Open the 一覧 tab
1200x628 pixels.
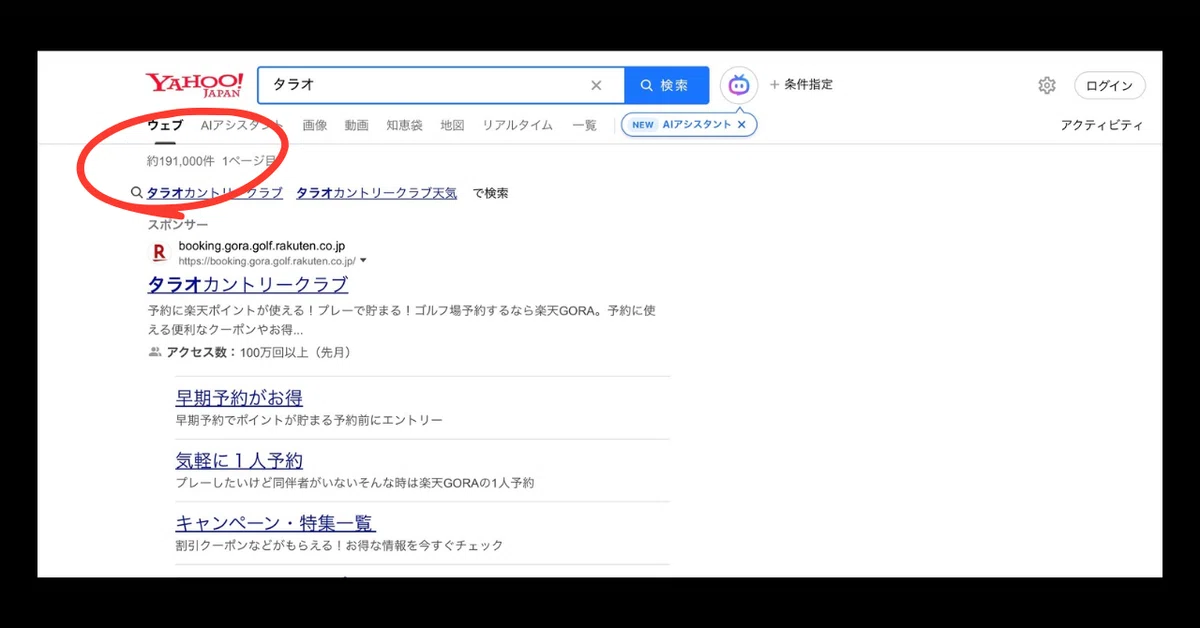[x=584, y=125]
